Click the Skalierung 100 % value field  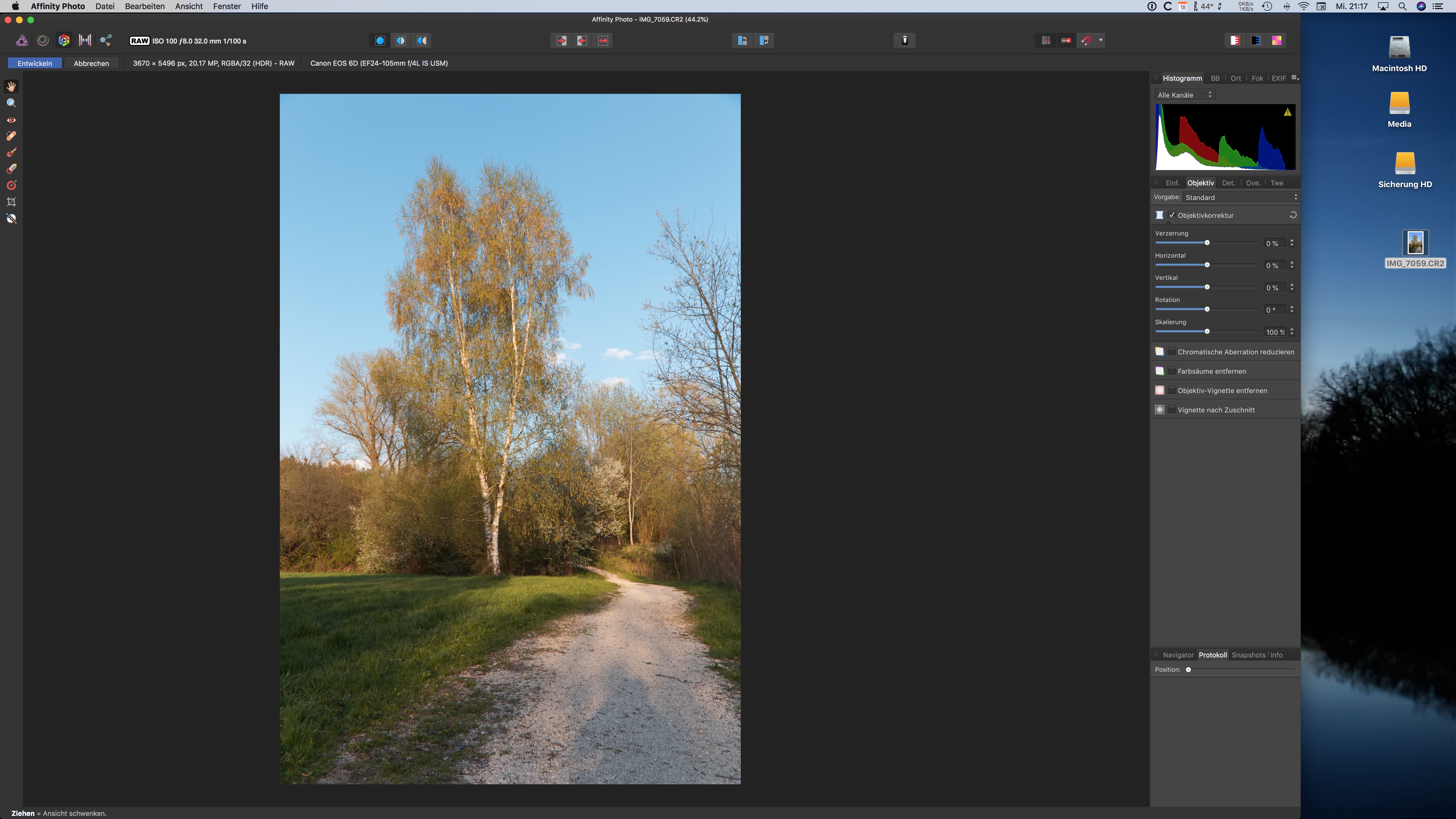[x=1275, y=332]
